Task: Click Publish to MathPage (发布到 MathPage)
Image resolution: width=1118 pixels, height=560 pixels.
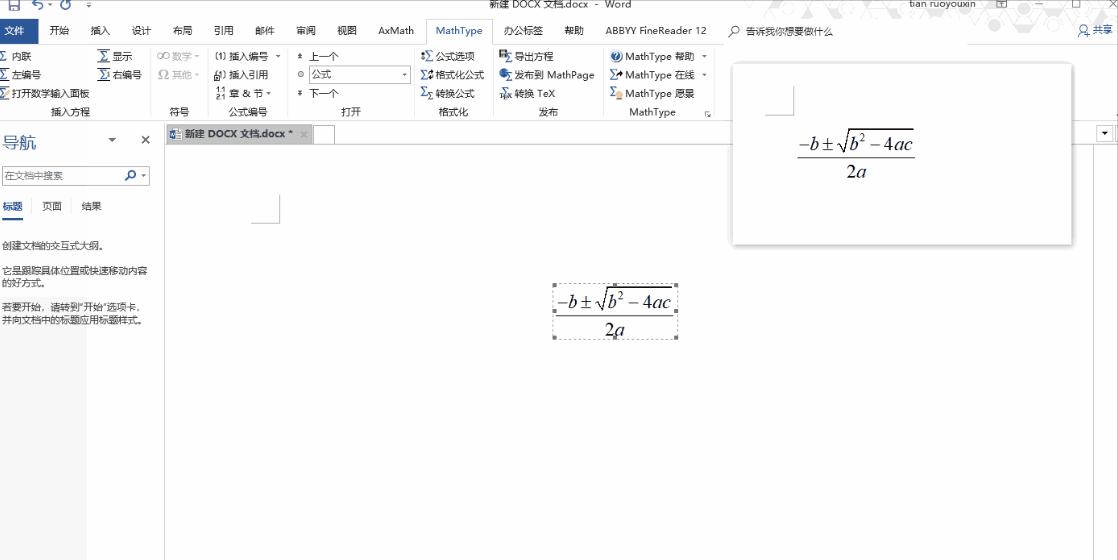Action: (x=547, y=74)
